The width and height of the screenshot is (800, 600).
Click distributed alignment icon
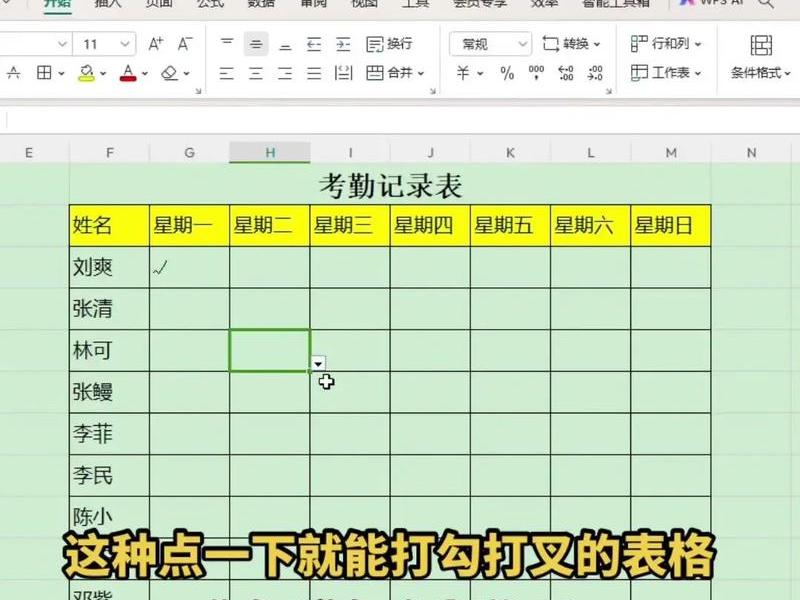click(x=343, y=73)
